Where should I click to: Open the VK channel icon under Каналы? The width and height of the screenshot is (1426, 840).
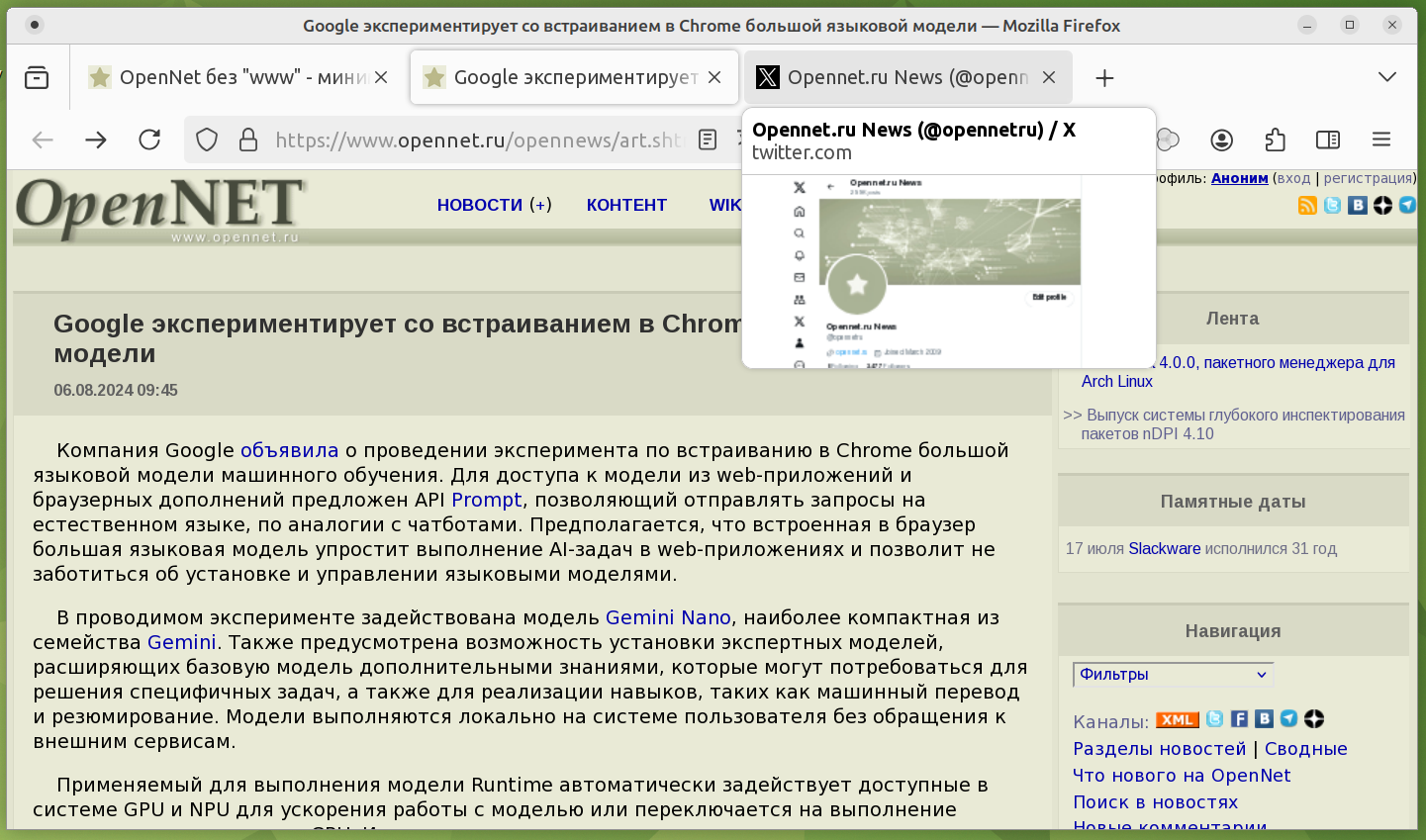click(x=1264, y=719)
